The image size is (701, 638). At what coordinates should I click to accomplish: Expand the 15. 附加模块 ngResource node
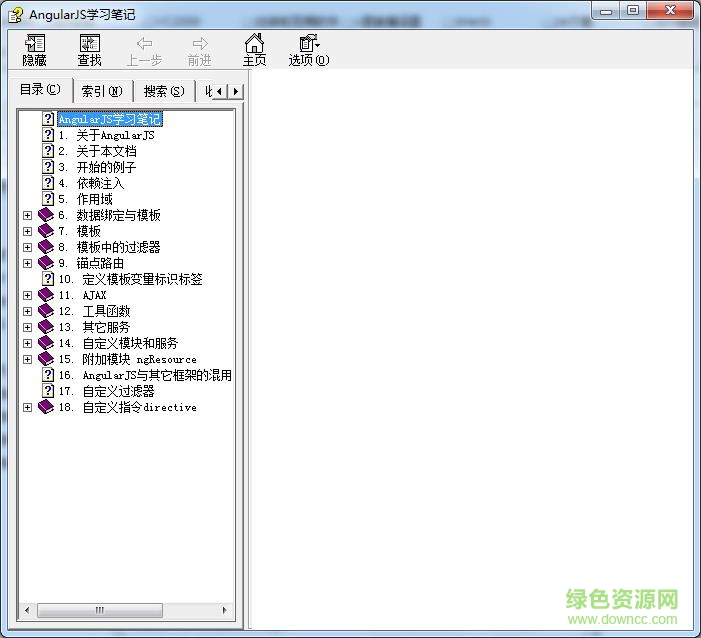click(28, 359)
